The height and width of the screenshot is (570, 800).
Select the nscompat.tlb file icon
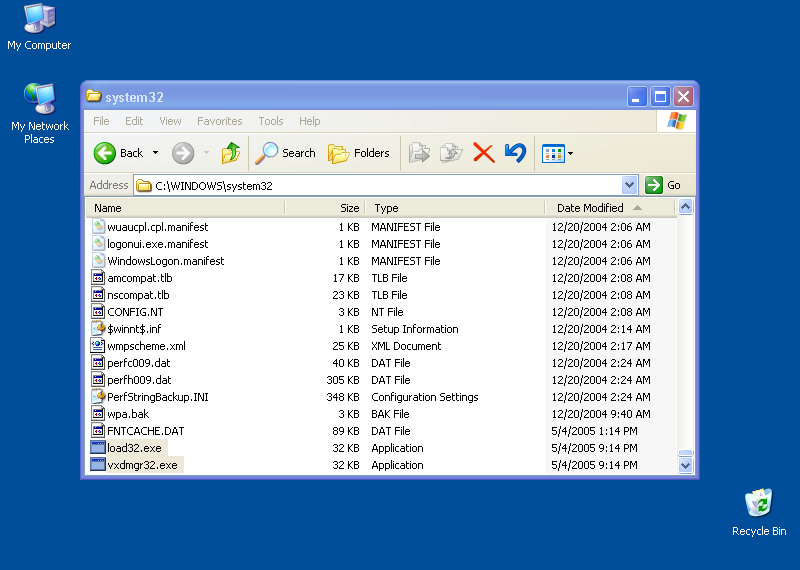[98, 294]
